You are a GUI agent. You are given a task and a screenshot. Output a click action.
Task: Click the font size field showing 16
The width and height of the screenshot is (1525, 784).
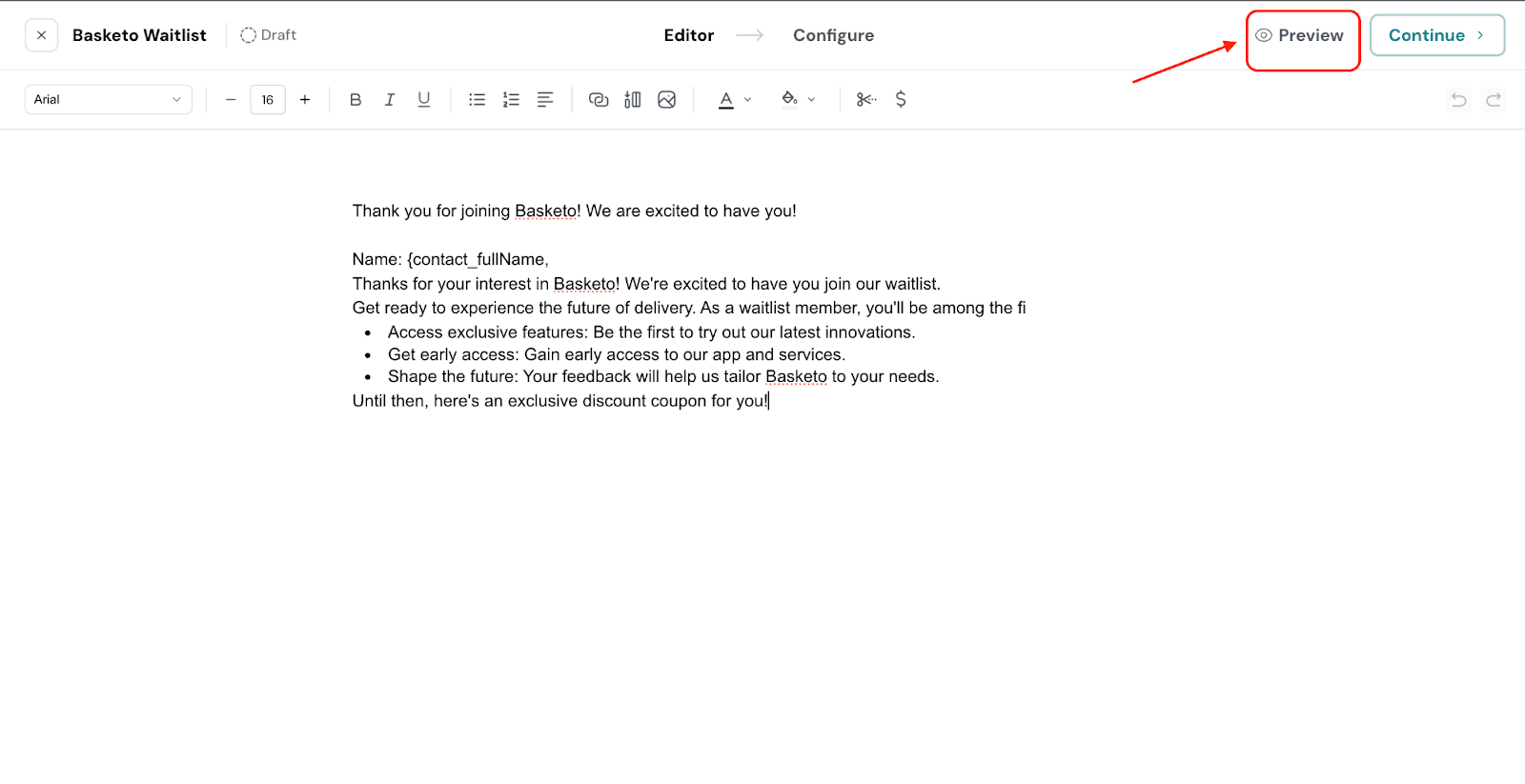tap(268, 99)
